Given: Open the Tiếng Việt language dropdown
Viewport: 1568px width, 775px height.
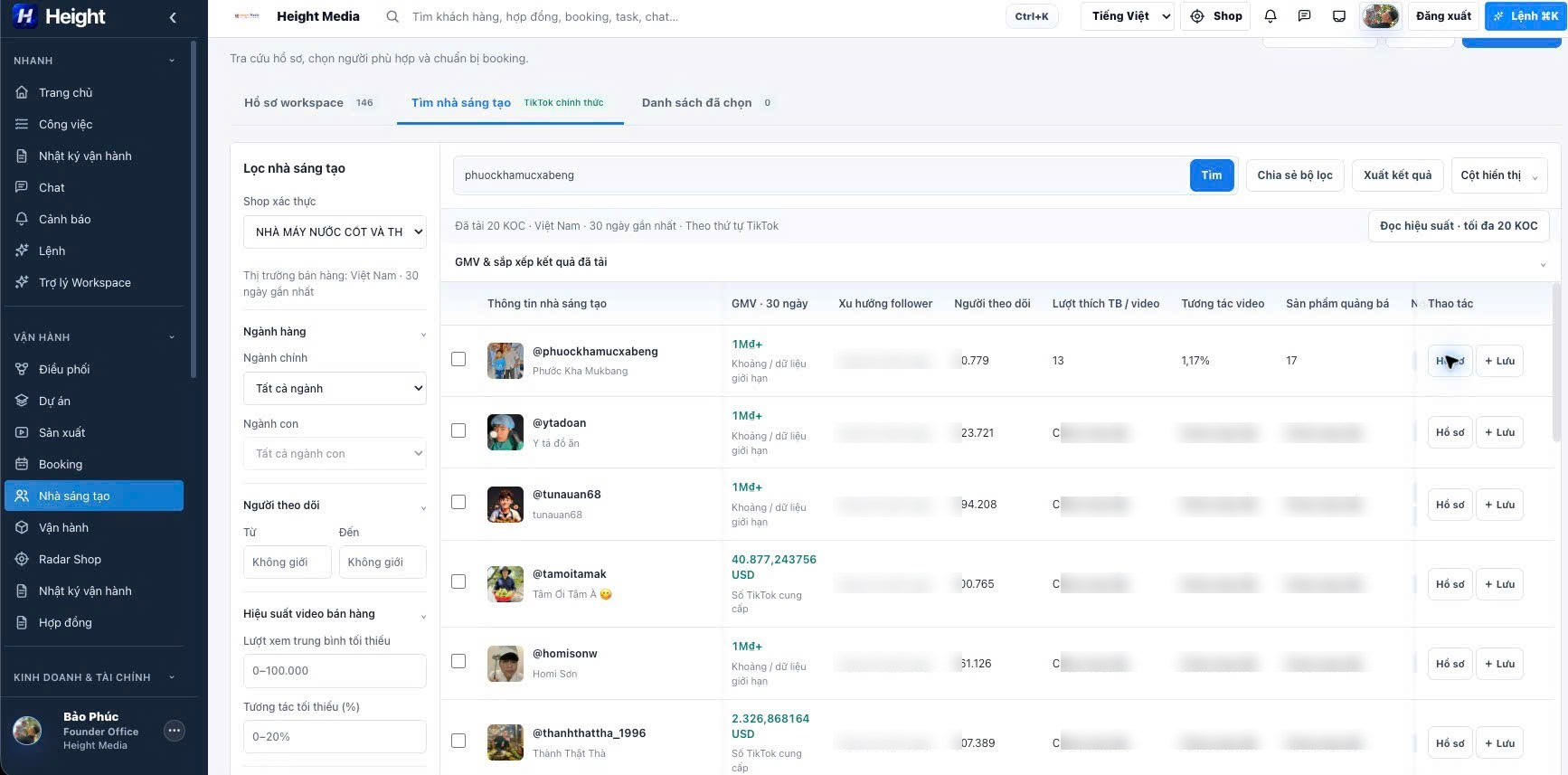Looking at the screenshot, I should coord(1128,16).
